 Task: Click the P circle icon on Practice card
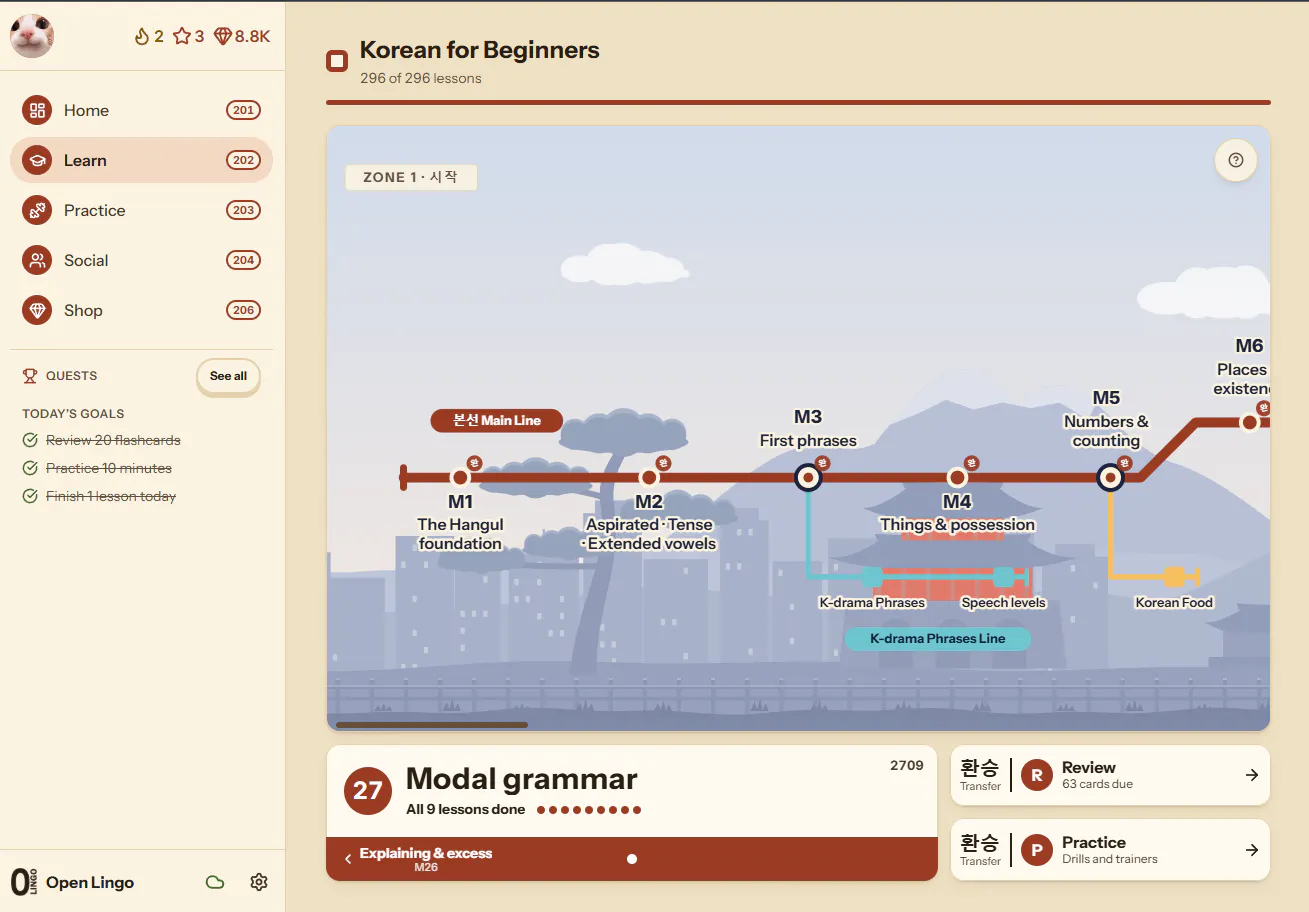[1037, 850]
